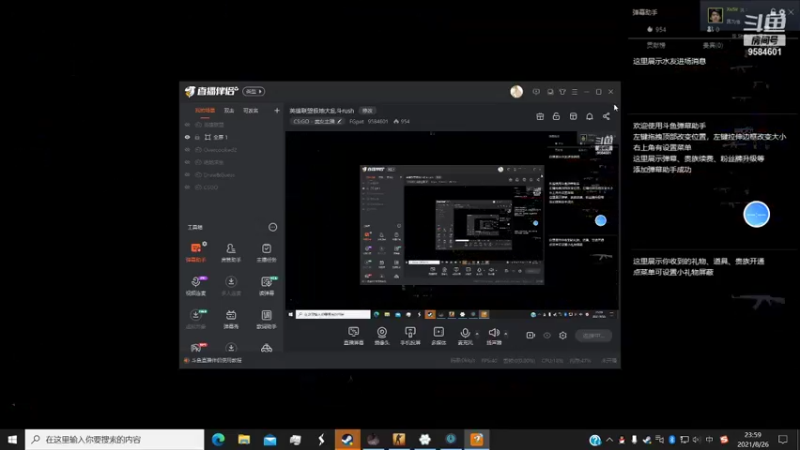The image size is (800, 450).
Task: Open the download tool with green badge in third row
Action: (196, 319)
